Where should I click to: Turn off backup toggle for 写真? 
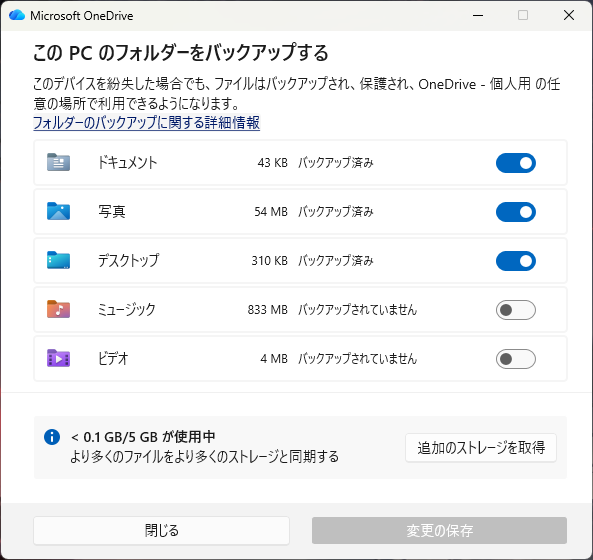(x=515, y=212)
